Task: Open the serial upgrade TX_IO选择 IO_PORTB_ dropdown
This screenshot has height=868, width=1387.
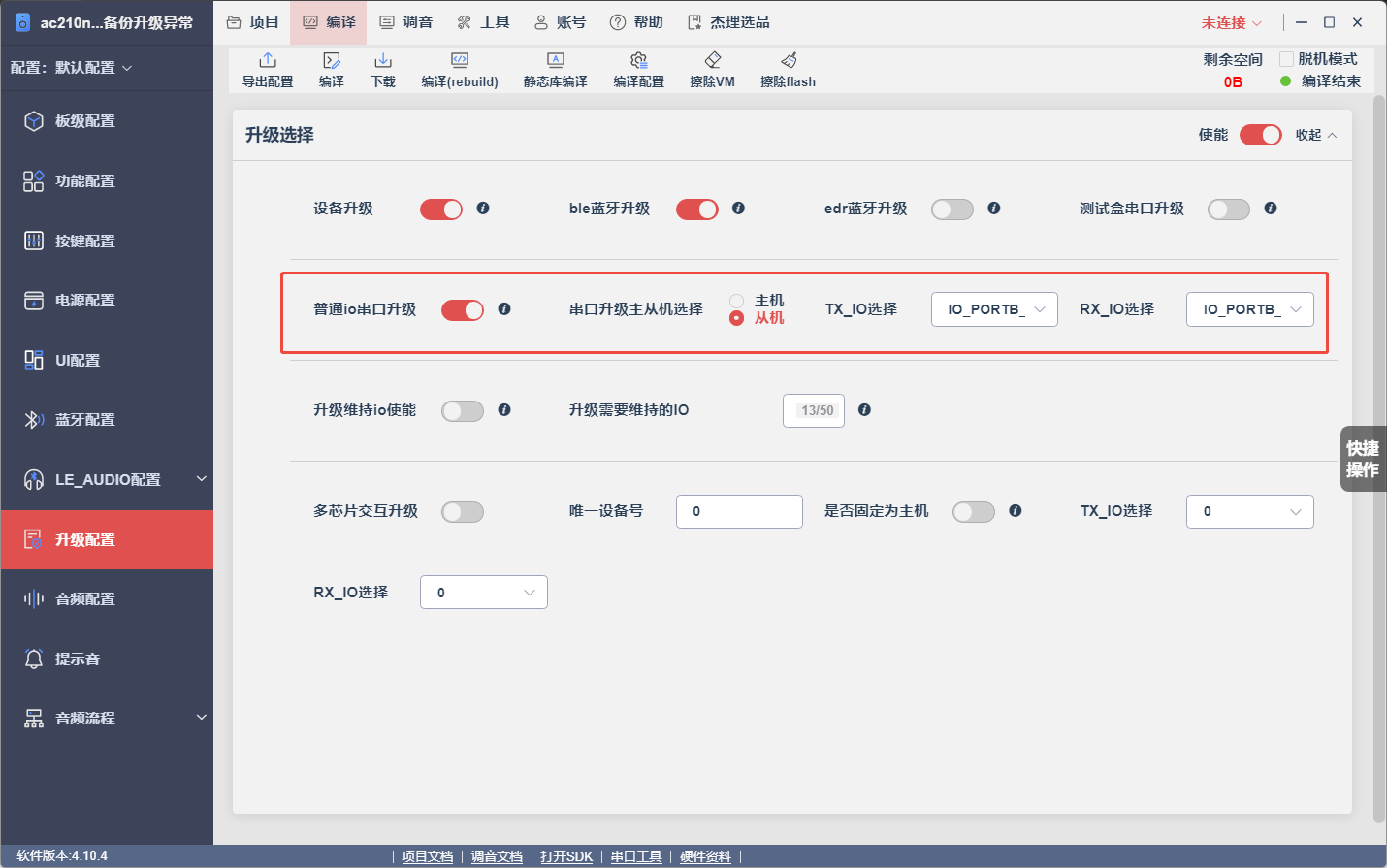Action: tap(994, 309)
